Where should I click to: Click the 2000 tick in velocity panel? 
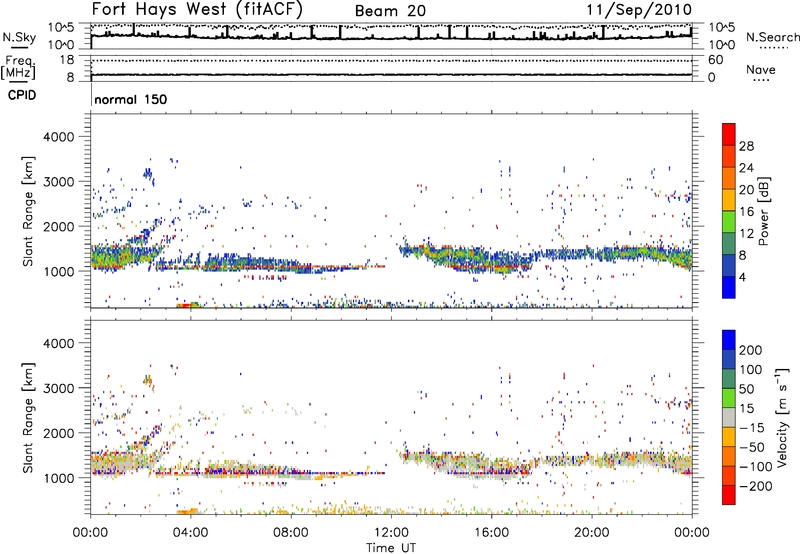59,433
